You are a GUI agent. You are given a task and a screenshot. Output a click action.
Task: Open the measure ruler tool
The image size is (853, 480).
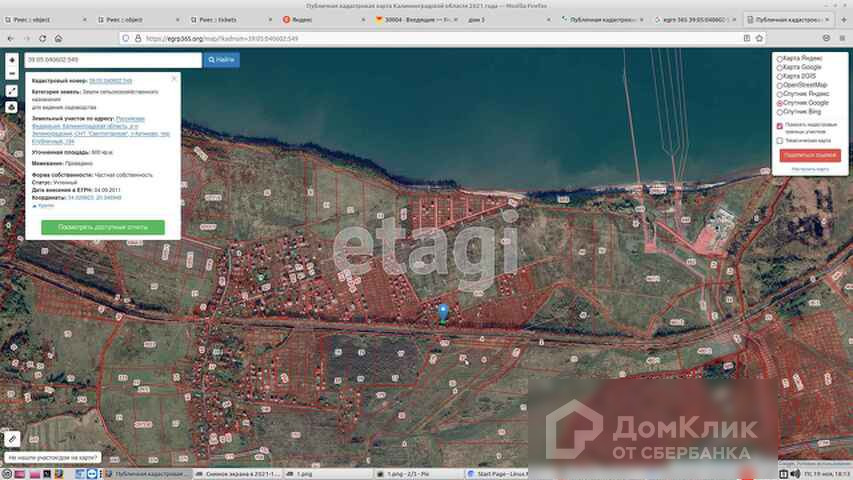[11, 438]
